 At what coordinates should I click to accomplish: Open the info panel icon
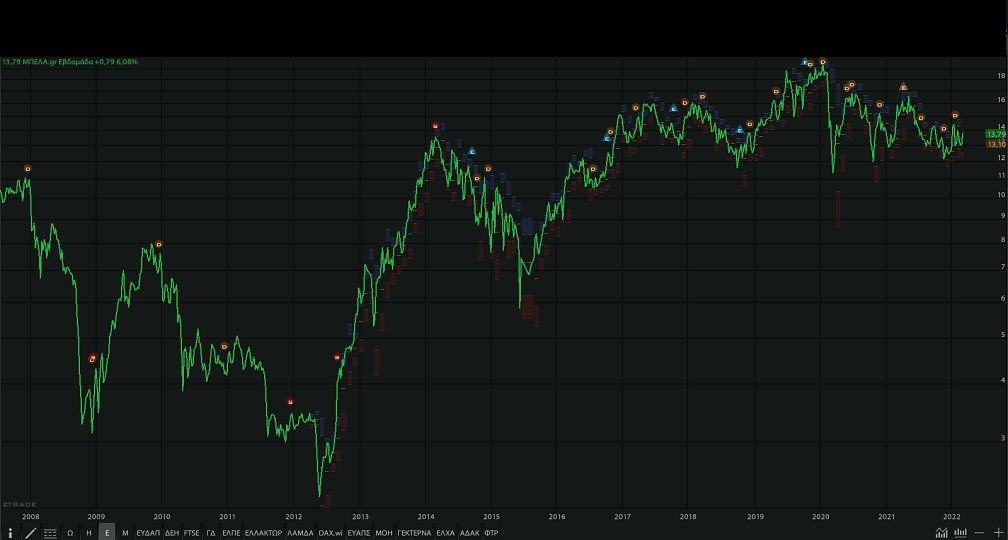point(10,532)
